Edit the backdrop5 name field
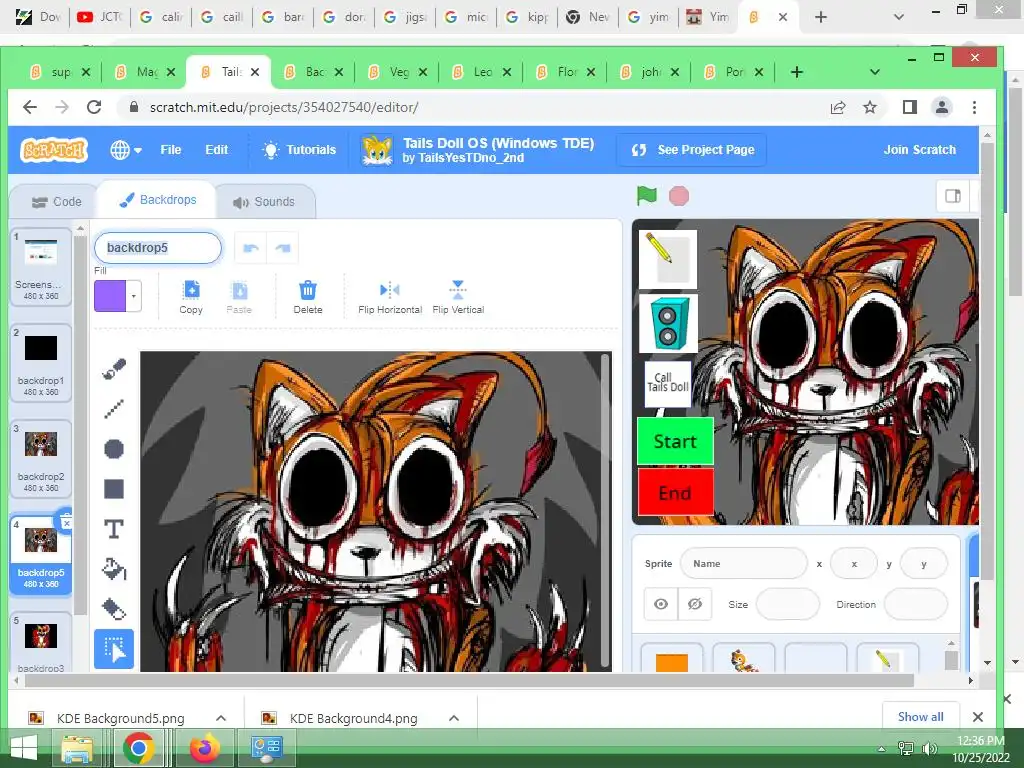This screenshot has height=768, width=1024. point(158,248)
